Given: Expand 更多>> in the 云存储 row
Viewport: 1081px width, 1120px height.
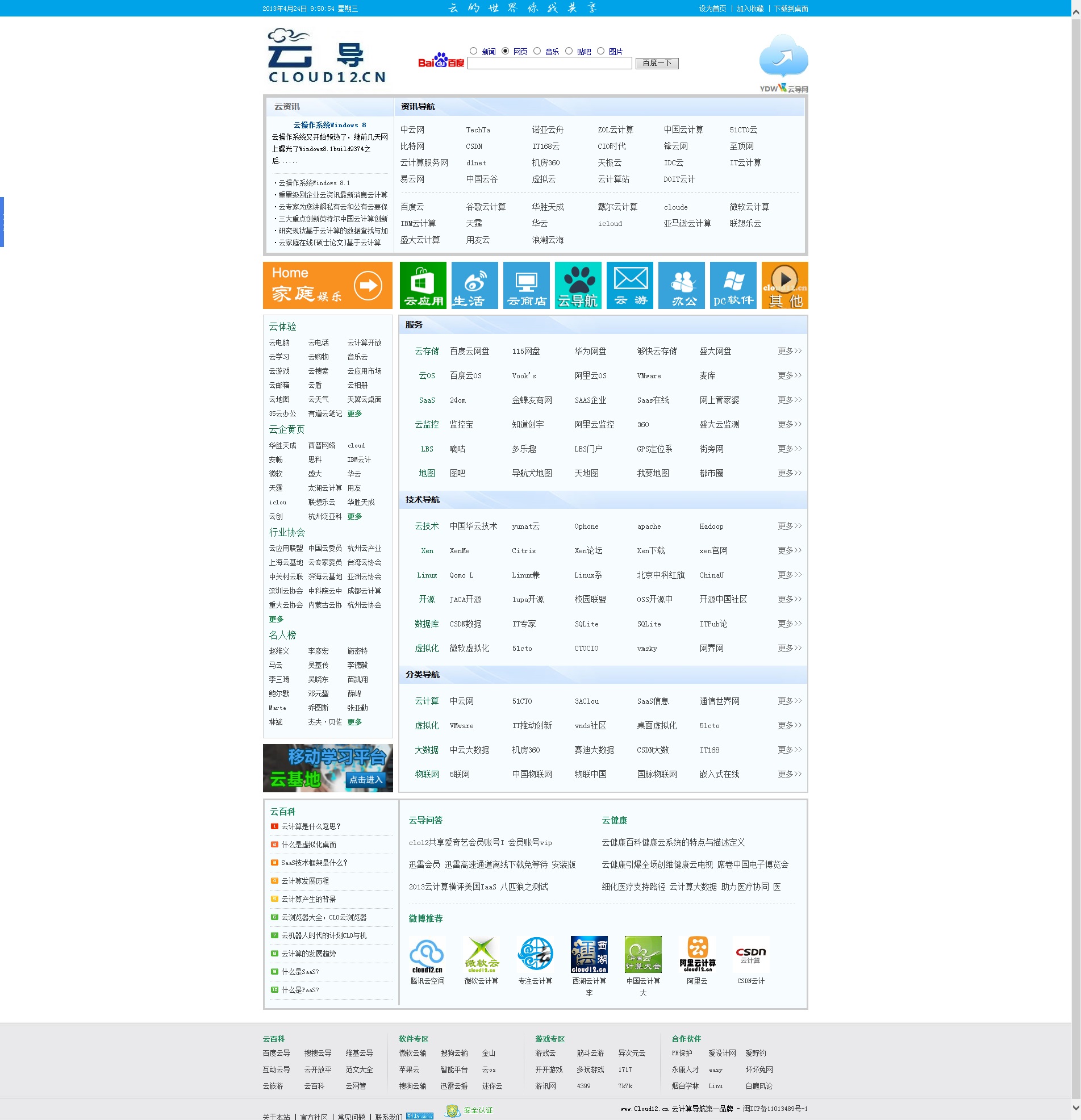Looking at the screenshot, I should [x=790, y=351].
